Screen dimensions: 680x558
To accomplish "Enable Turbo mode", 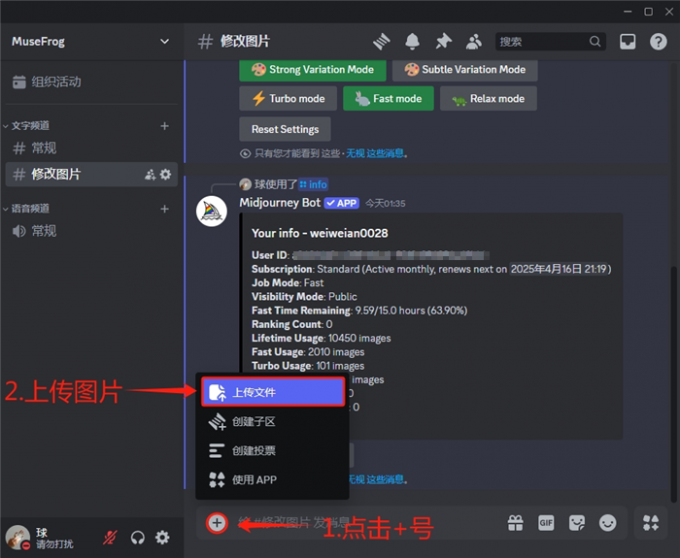I will (288, 98).
